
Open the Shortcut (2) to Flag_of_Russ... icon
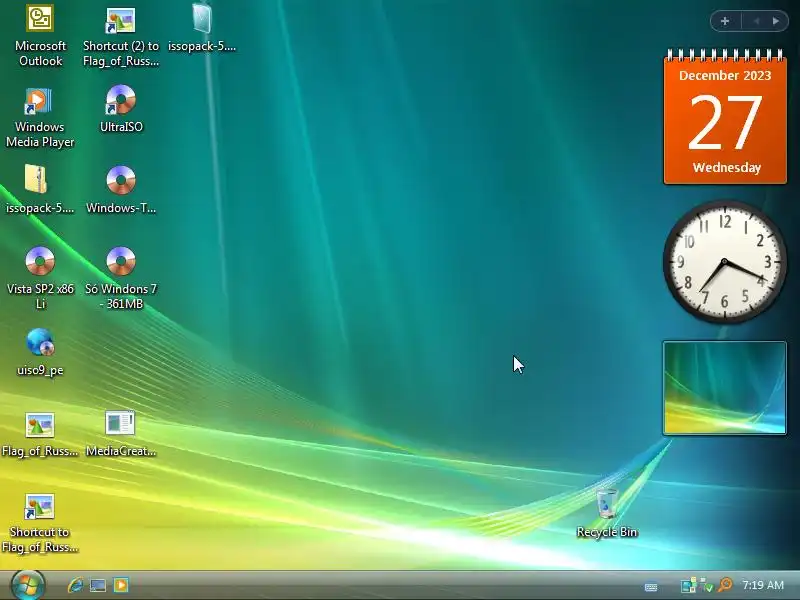coord(121,36)
